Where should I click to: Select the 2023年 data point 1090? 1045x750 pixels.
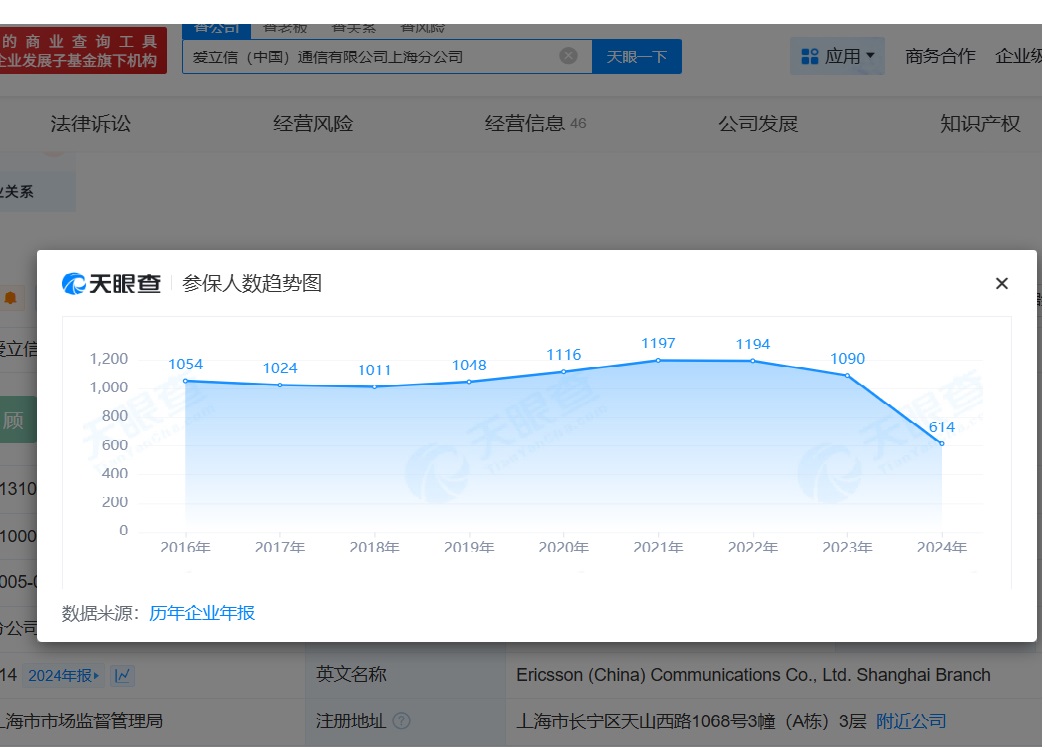pyautogui.click(x=848, y=375)
